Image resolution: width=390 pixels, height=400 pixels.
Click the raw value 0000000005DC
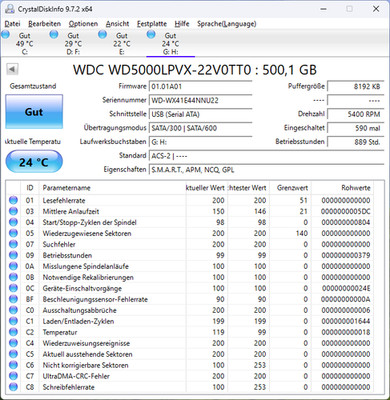346,211
